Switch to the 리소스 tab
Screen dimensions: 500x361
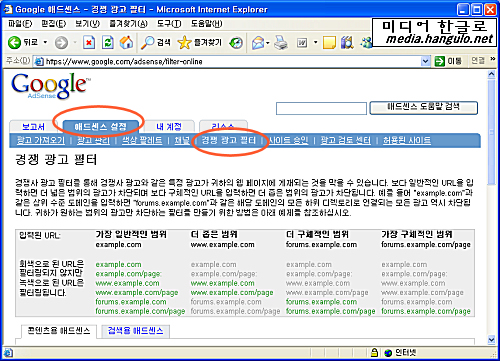(x=223, y=127)
